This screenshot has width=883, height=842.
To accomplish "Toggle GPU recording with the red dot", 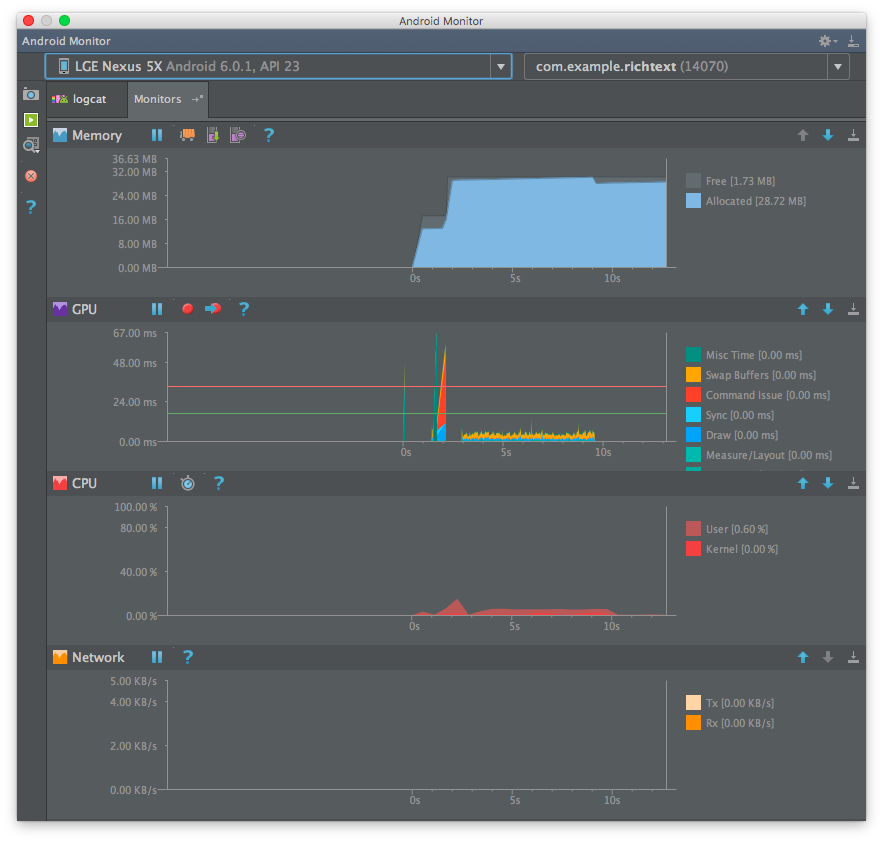I will pos(188,309).
